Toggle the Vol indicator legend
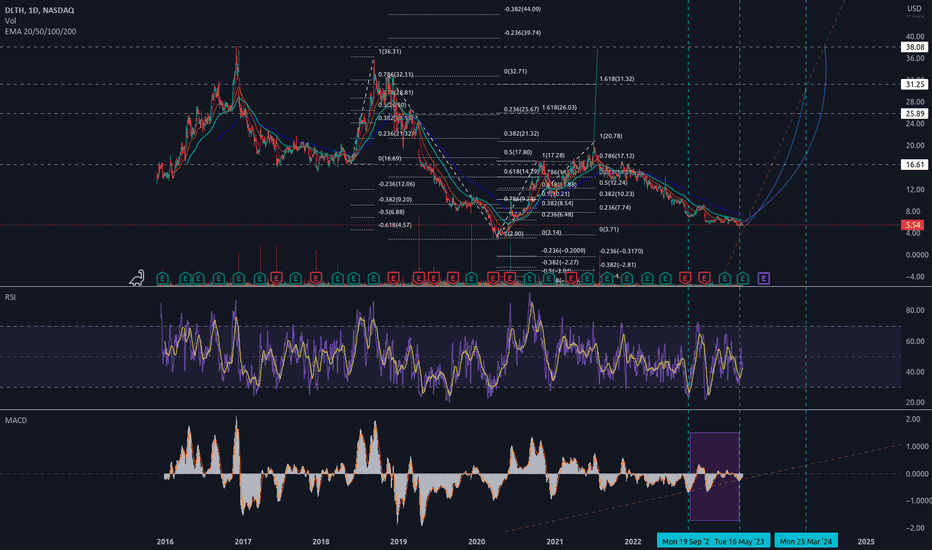 11,21
